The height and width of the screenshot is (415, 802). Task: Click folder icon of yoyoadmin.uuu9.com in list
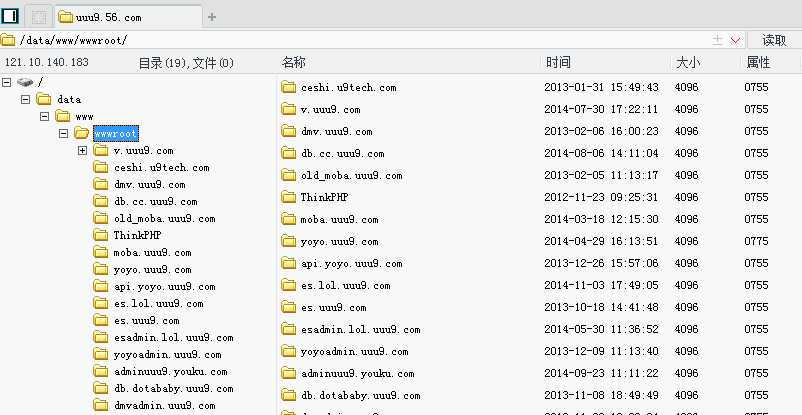(288, 351)
